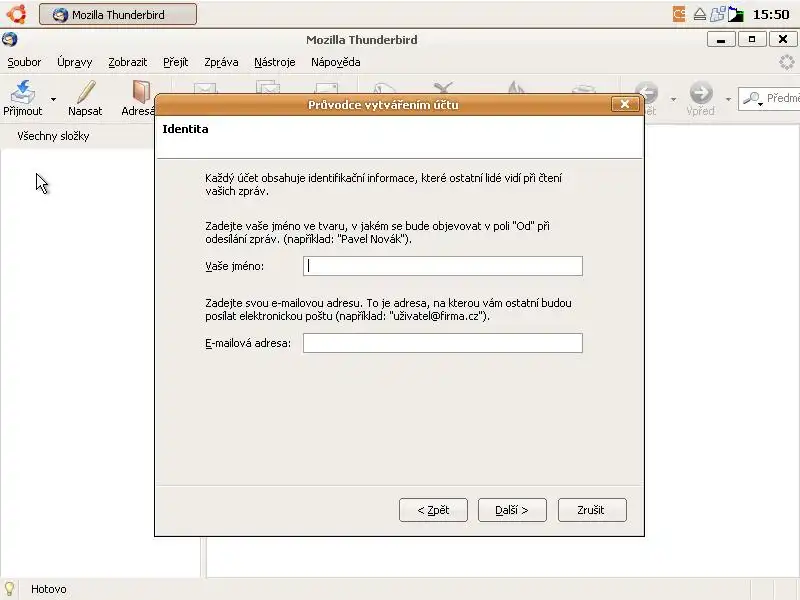Click the Mozilla Thunderbird taskbar button
This screenshot has height=600, width=800.
[x=118, y=14]
